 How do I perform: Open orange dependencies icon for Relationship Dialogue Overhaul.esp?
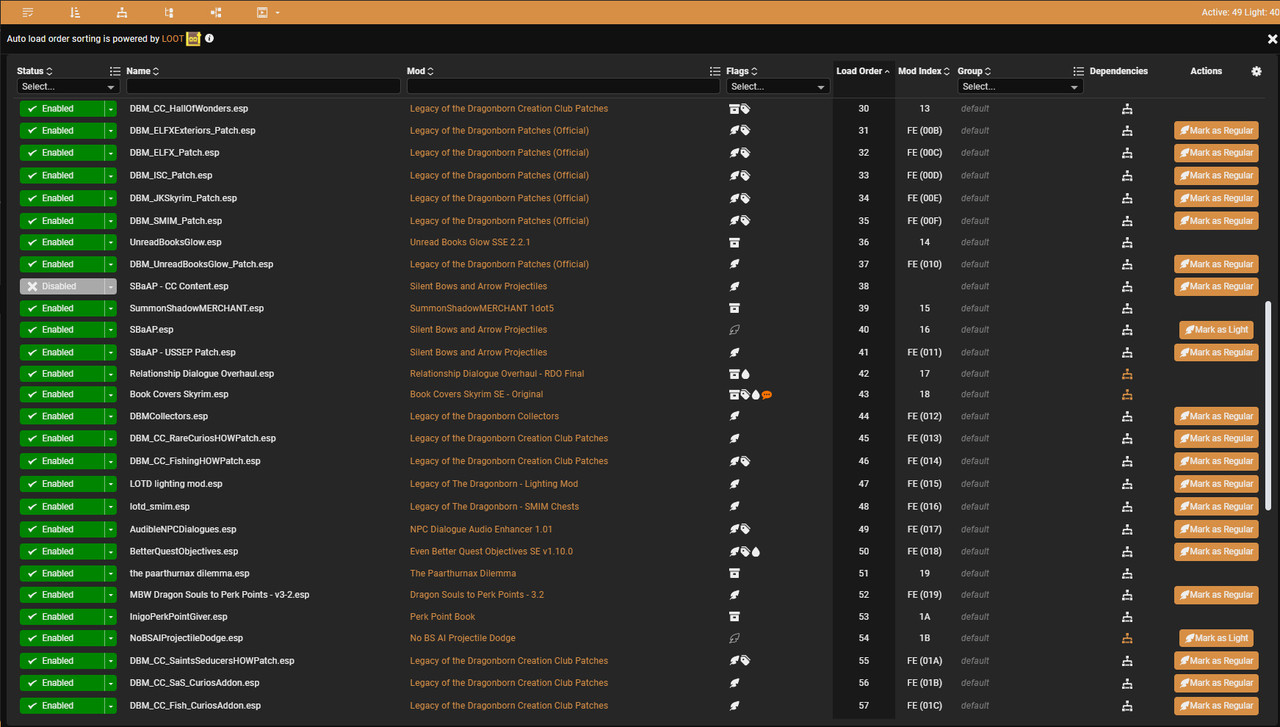(1127, 374)
